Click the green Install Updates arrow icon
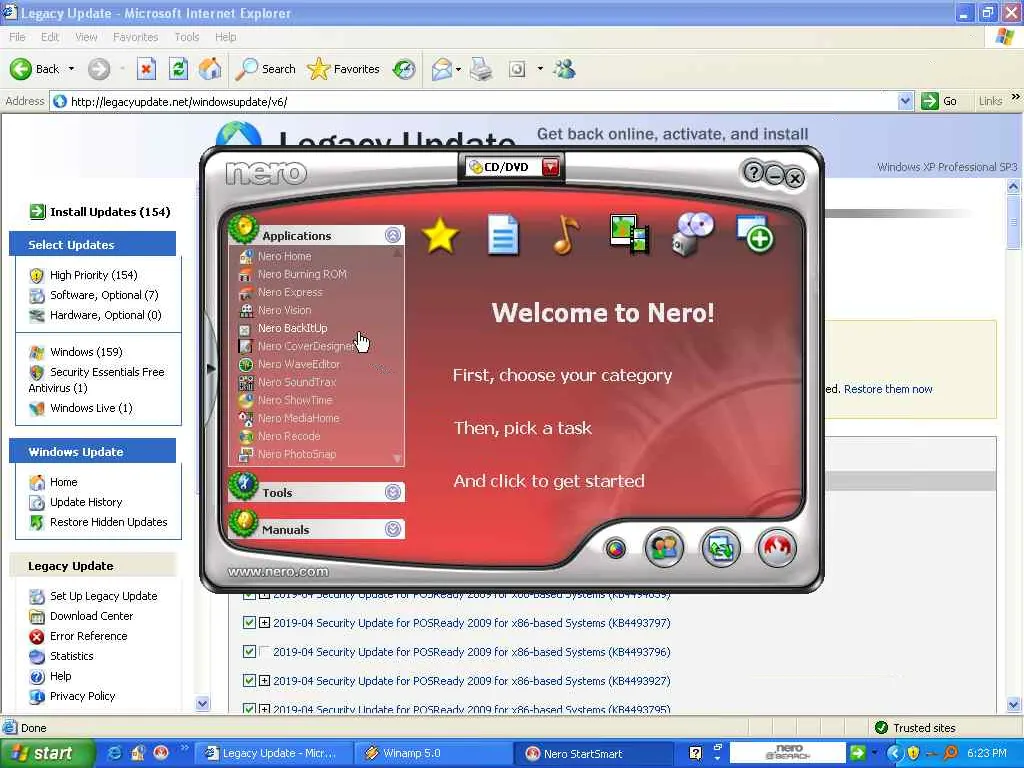1024x768 pixels. click(x=37, y=212)
